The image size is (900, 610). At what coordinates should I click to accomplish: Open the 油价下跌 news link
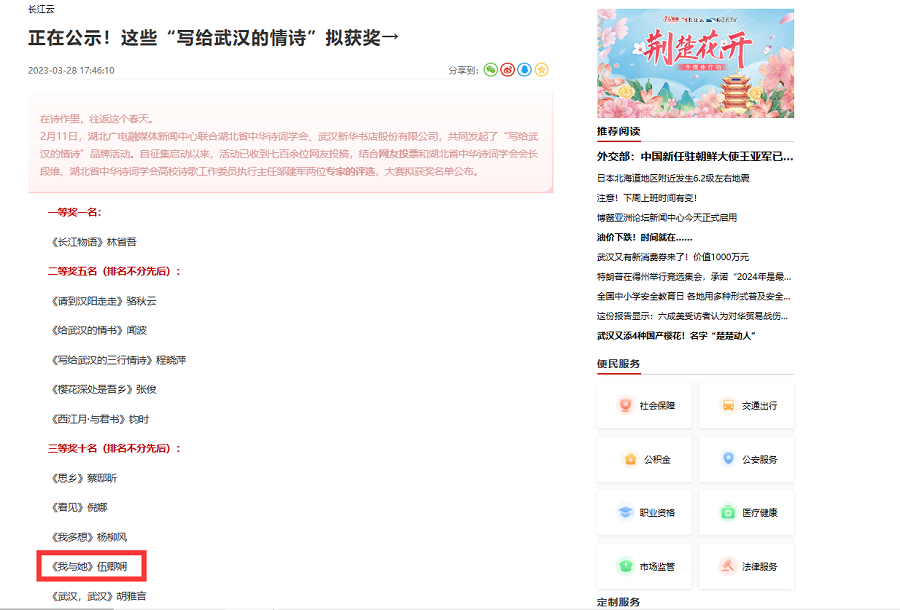(x=645, y=237)
